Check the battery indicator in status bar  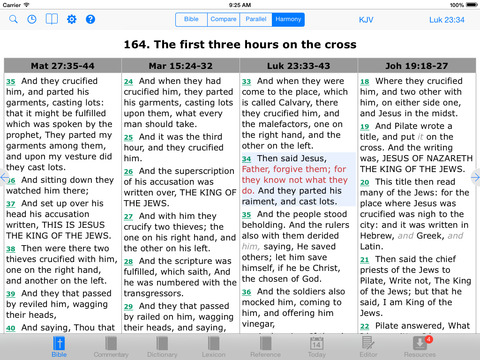click(472, 5)
